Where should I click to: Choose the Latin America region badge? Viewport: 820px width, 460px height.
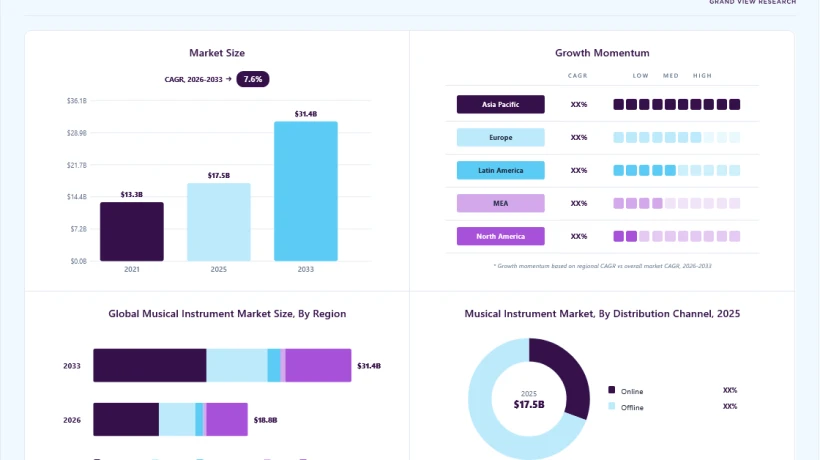click(500, 170)
